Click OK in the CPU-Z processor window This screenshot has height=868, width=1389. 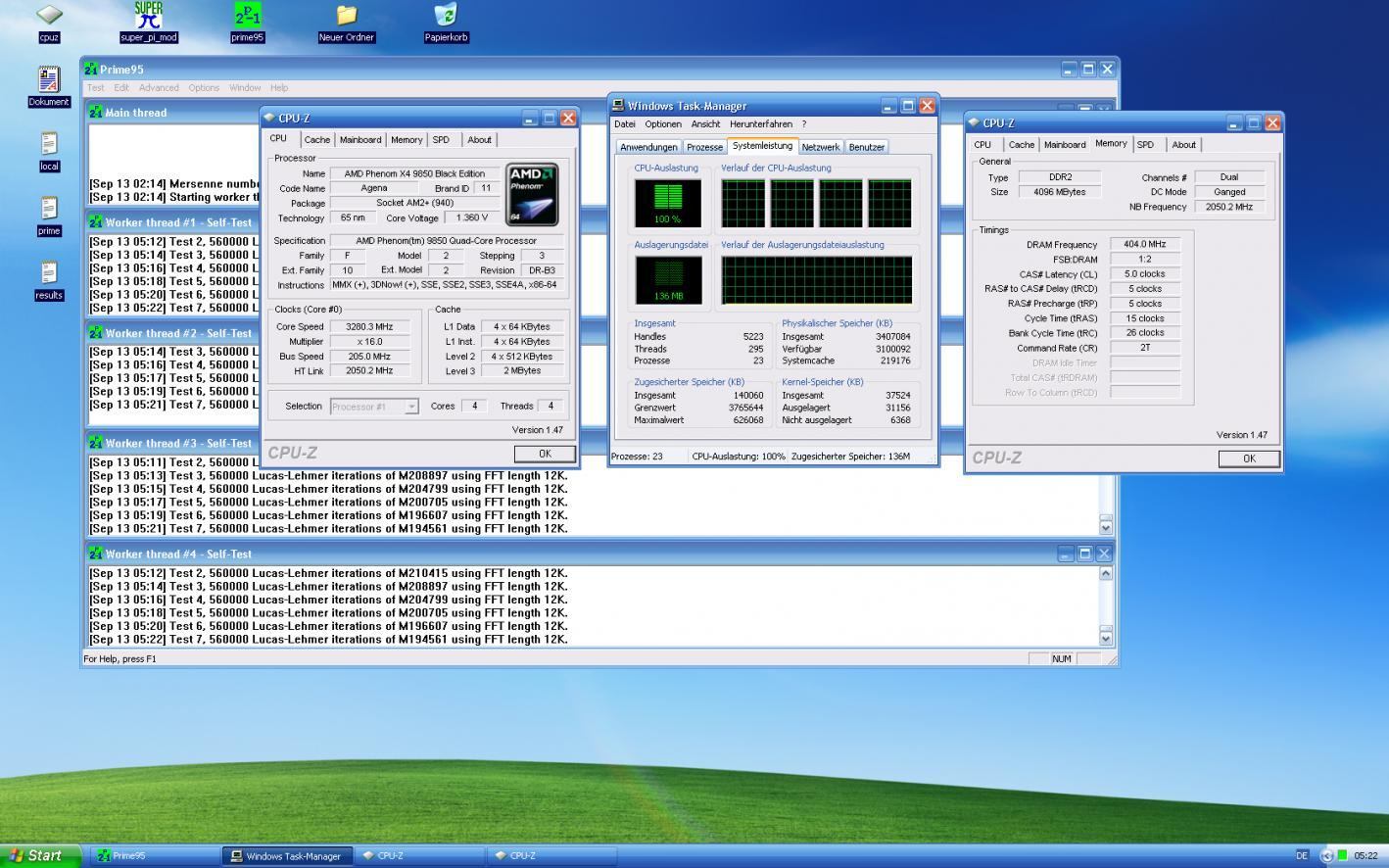coord(545,454)
